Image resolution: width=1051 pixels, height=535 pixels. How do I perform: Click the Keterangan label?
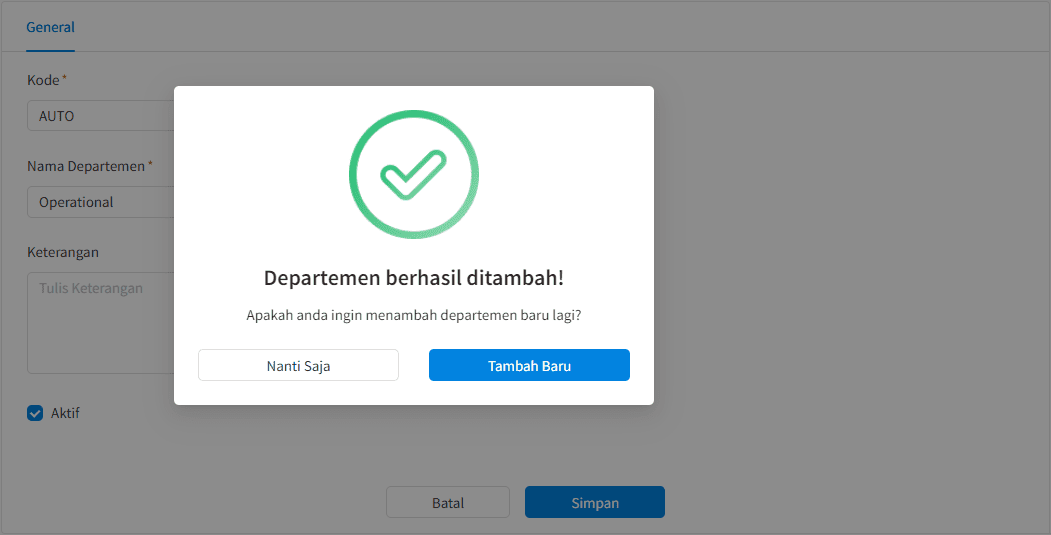coord(63,252)
